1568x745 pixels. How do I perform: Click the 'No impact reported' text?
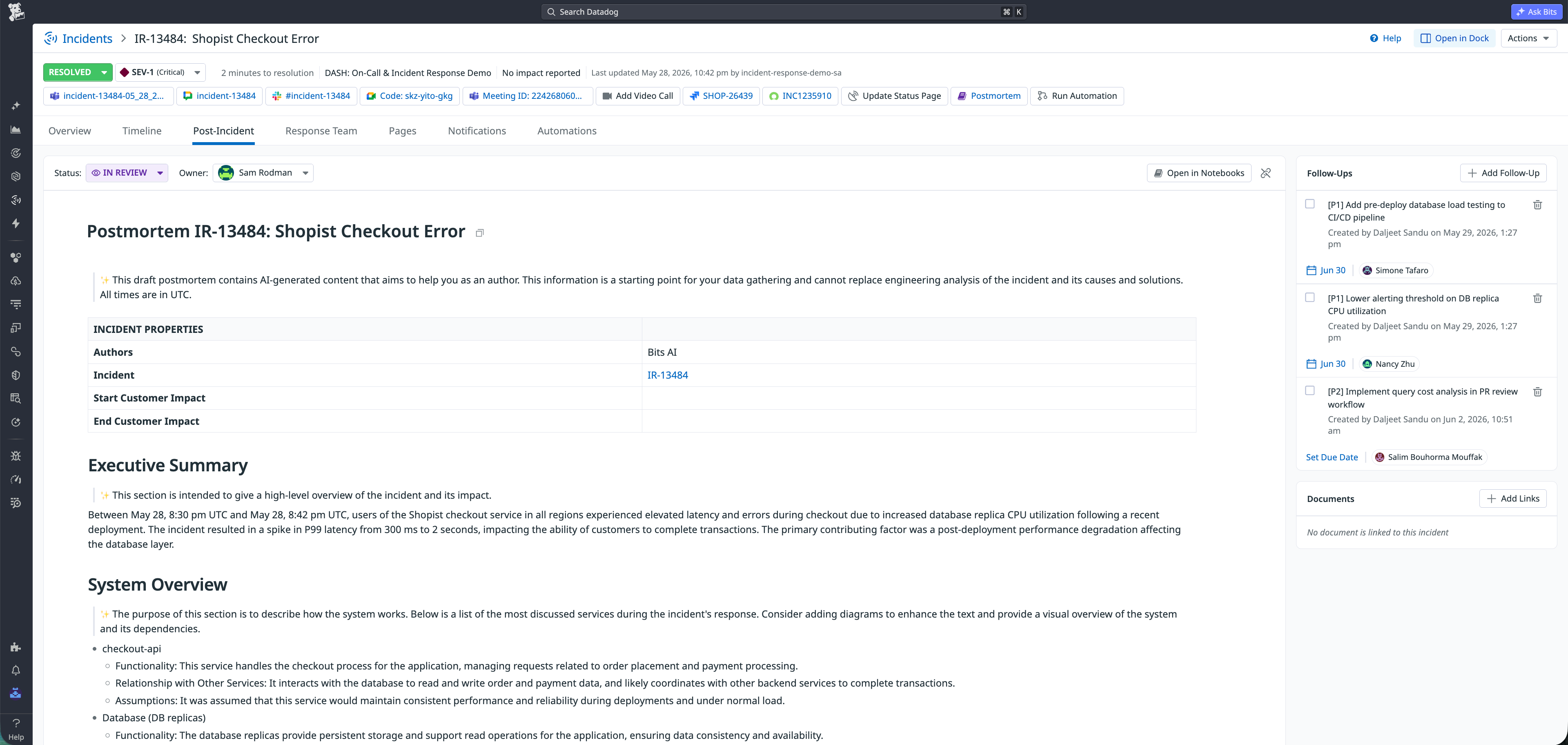[x=541, y=73]
